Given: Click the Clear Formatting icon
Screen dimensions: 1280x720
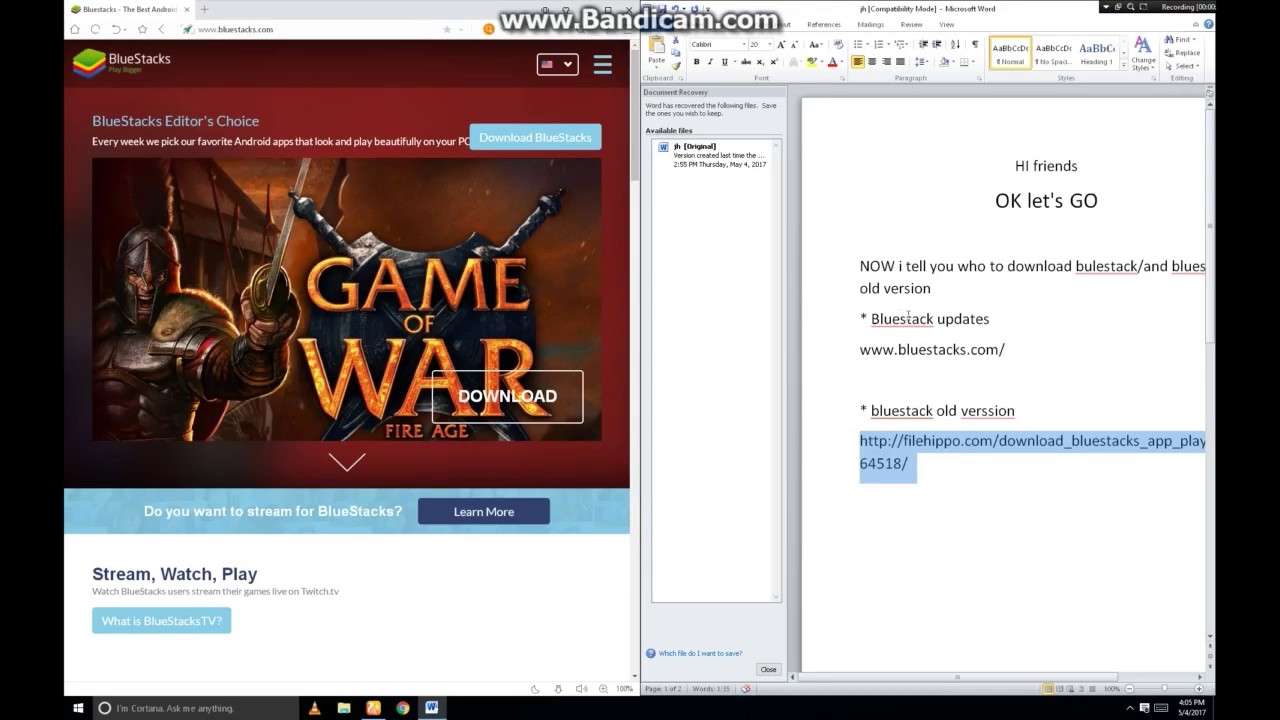Looking at the screenshot, I should click(838, 44).
